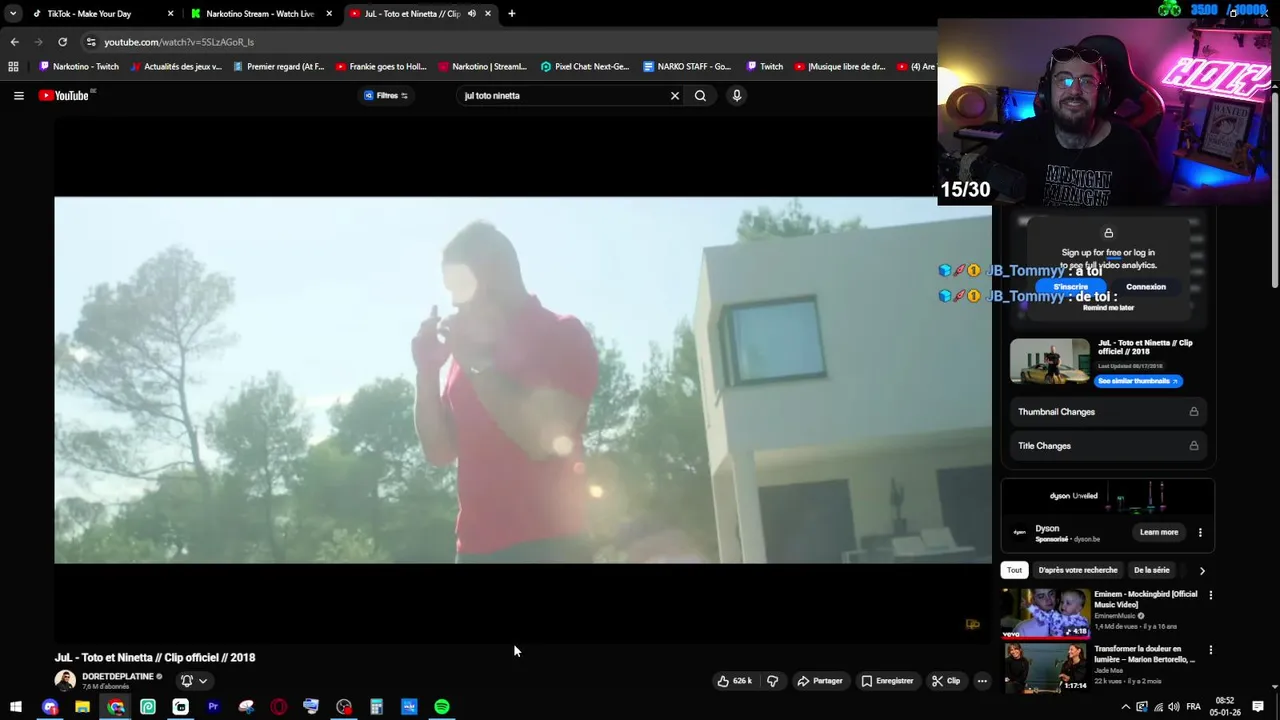This screenshot has width=1280, height=720.
Task: Click Remind me later link
Action: (1108, 308)
